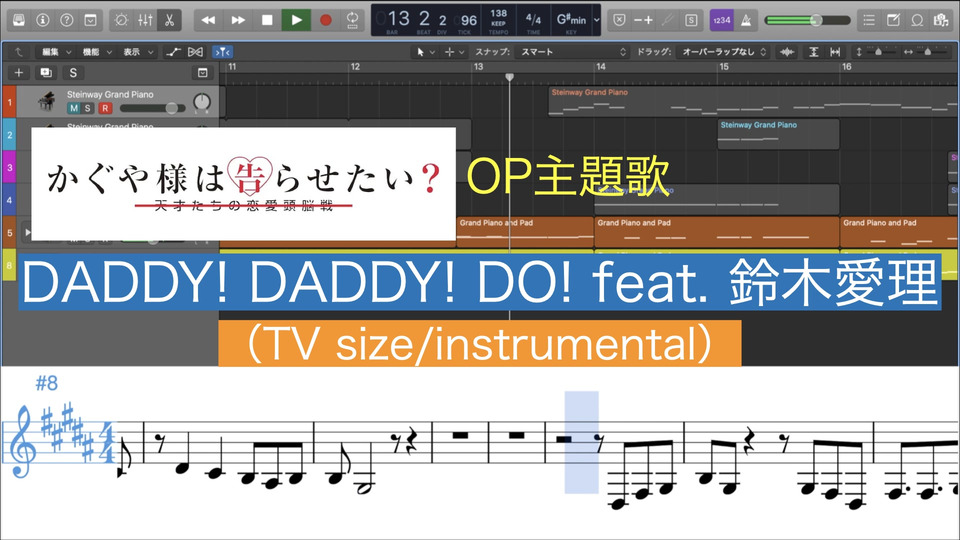Open the Mixer faders icon

tap(145, 20)
